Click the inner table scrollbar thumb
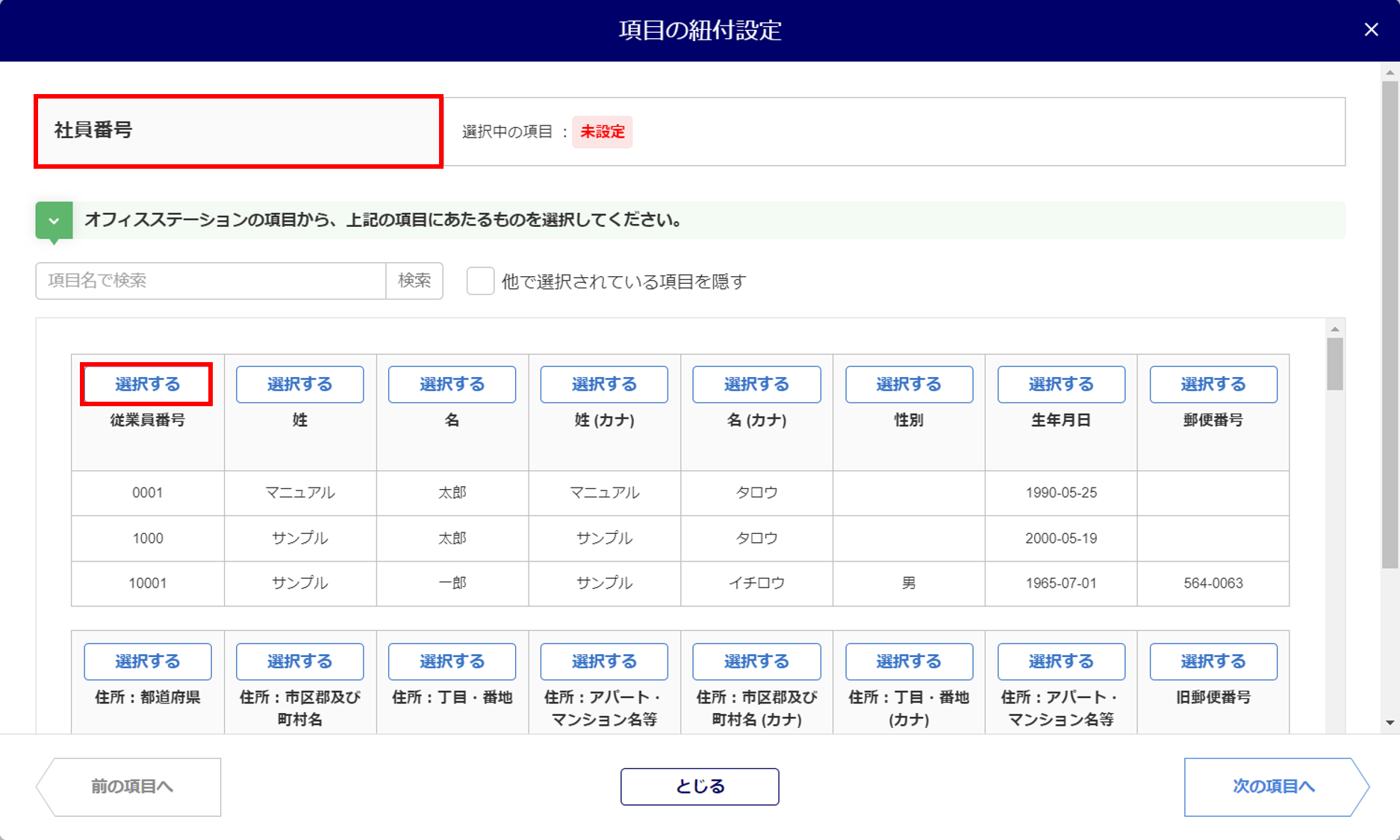Screen dimensions: 1400x840 click(x=1335, y=364)
